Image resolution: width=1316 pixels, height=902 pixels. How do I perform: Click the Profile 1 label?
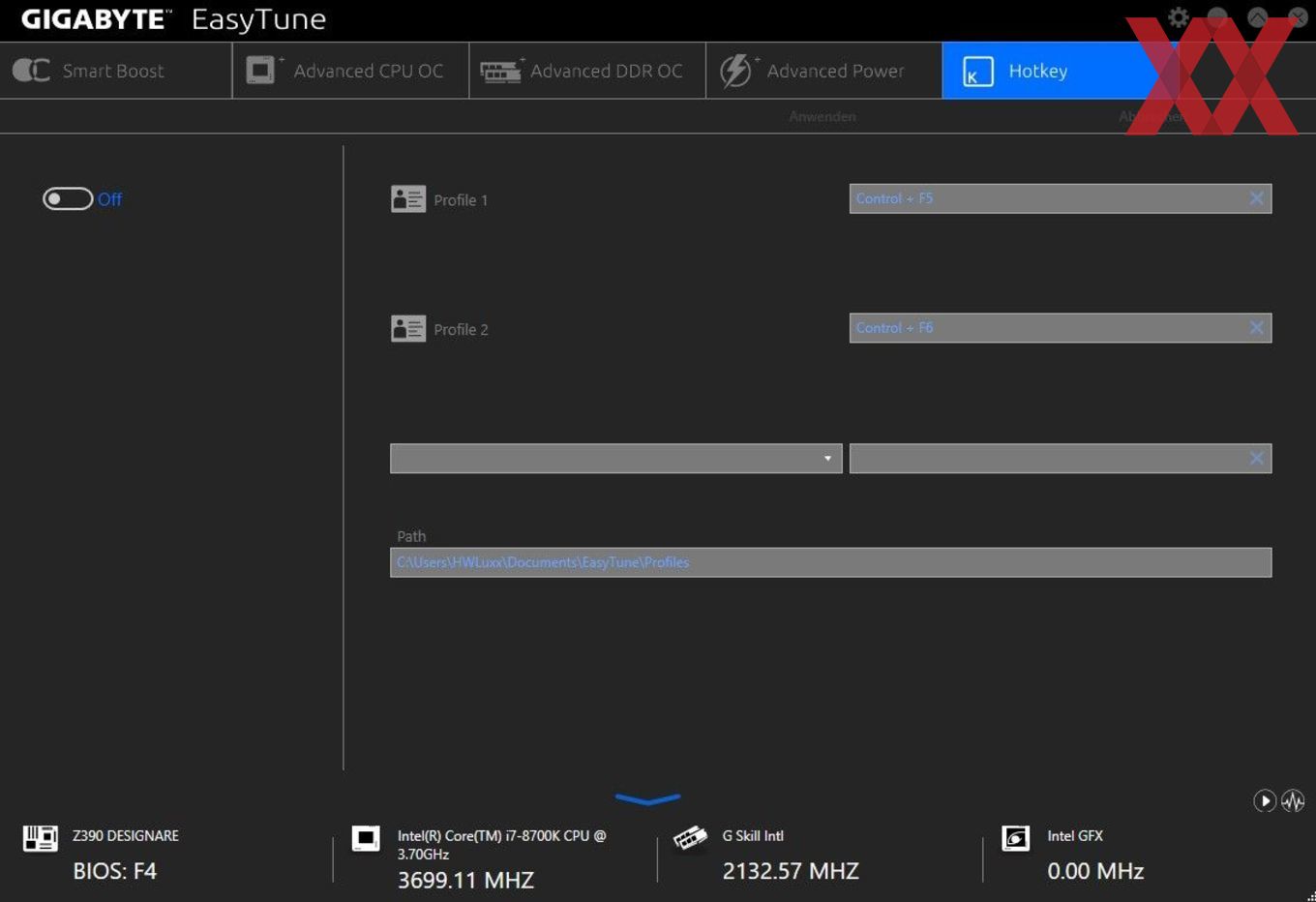[461, 200]
